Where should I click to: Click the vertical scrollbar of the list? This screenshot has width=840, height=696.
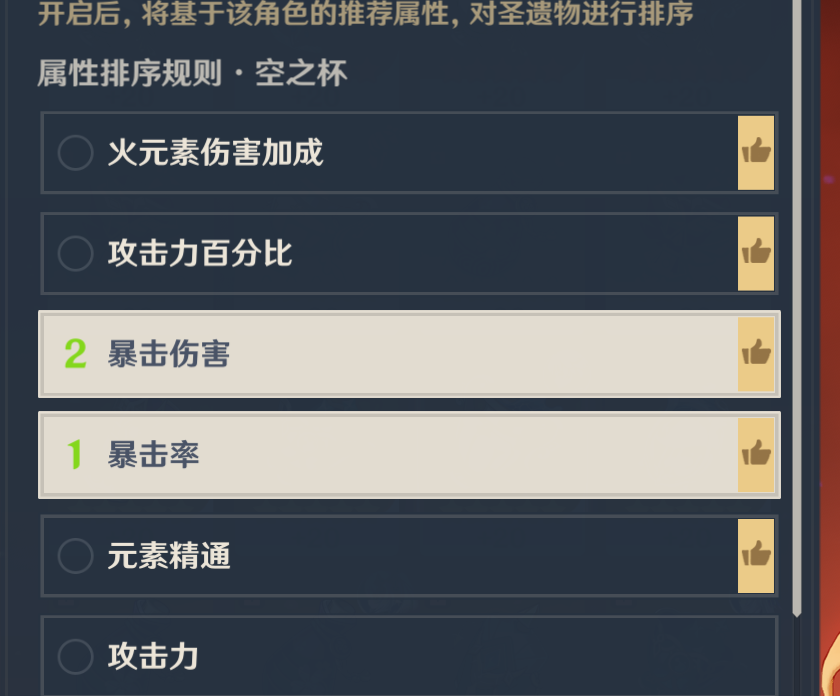click(x=797, y=300)
